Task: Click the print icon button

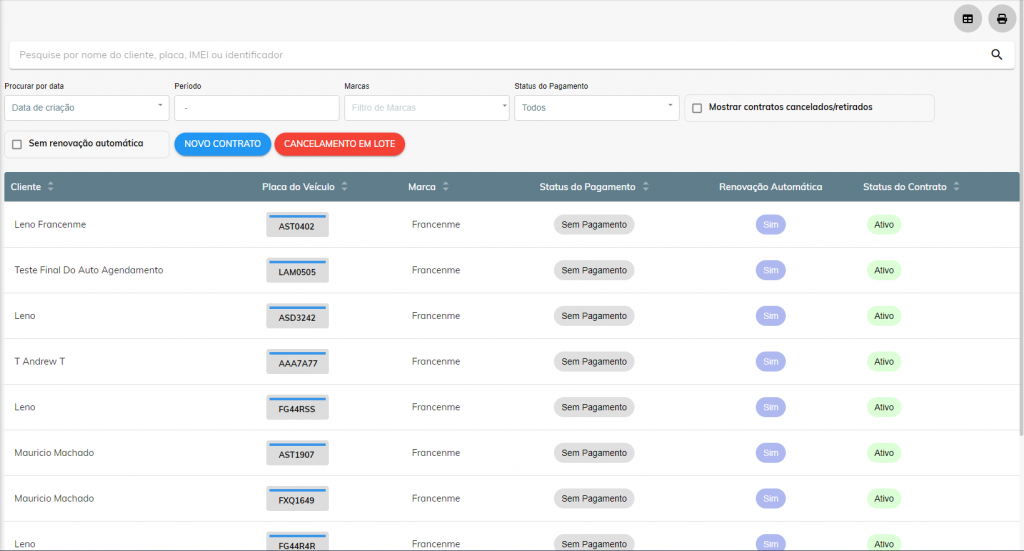Action: click(1002, 19)
